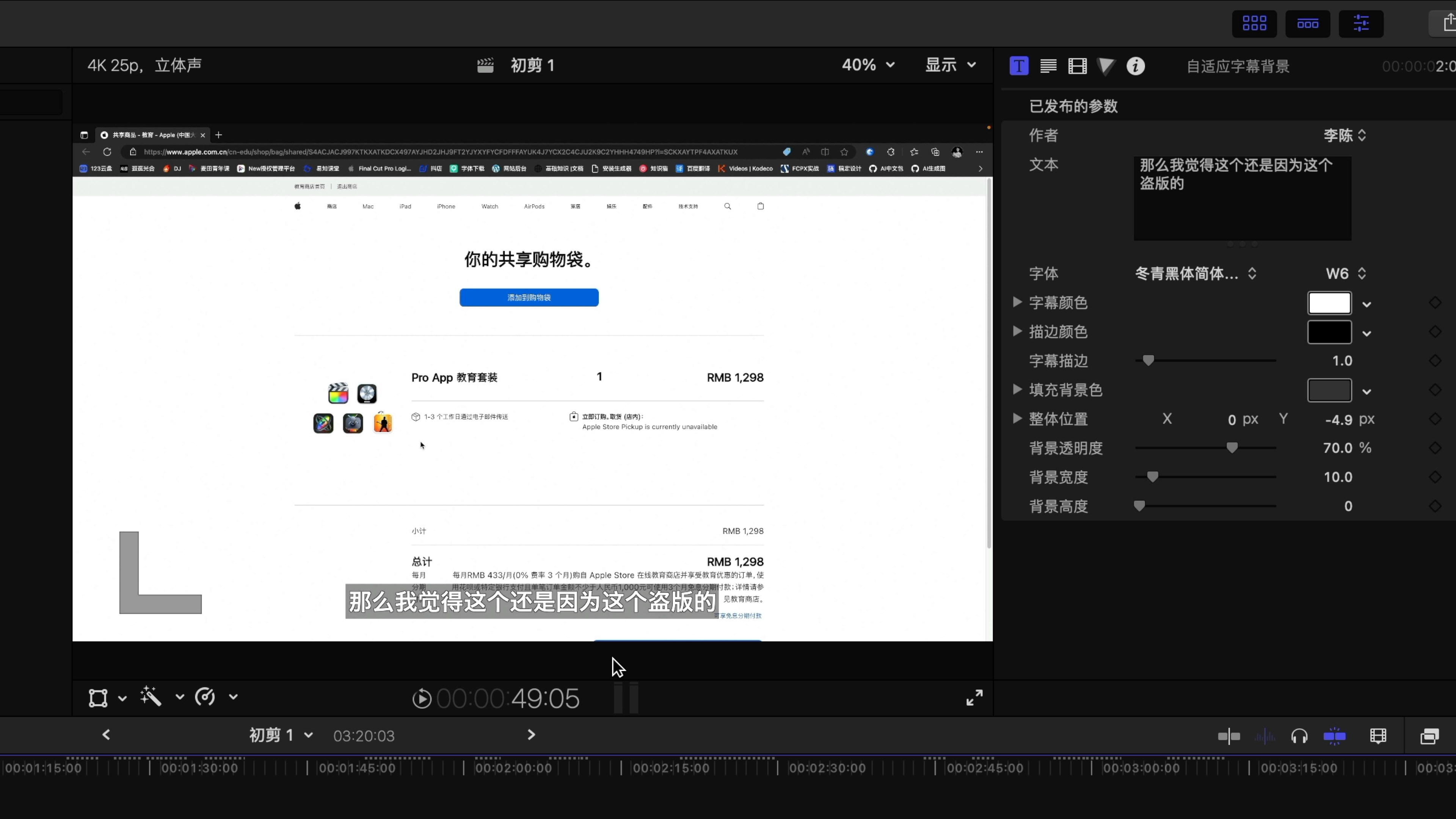Open the 初剪 1 timeline project dropdown
1456x819 pixels.
[281, 735]
